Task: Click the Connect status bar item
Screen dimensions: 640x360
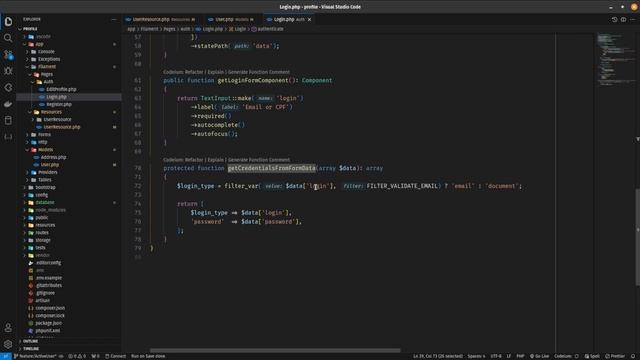Action: 116,356
